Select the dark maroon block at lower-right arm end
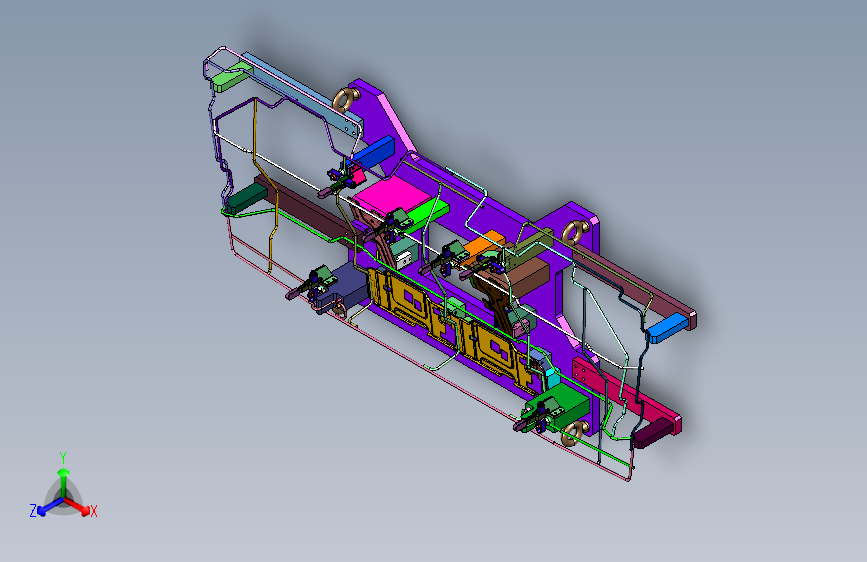867x562 pixels. tap(652, 433)
